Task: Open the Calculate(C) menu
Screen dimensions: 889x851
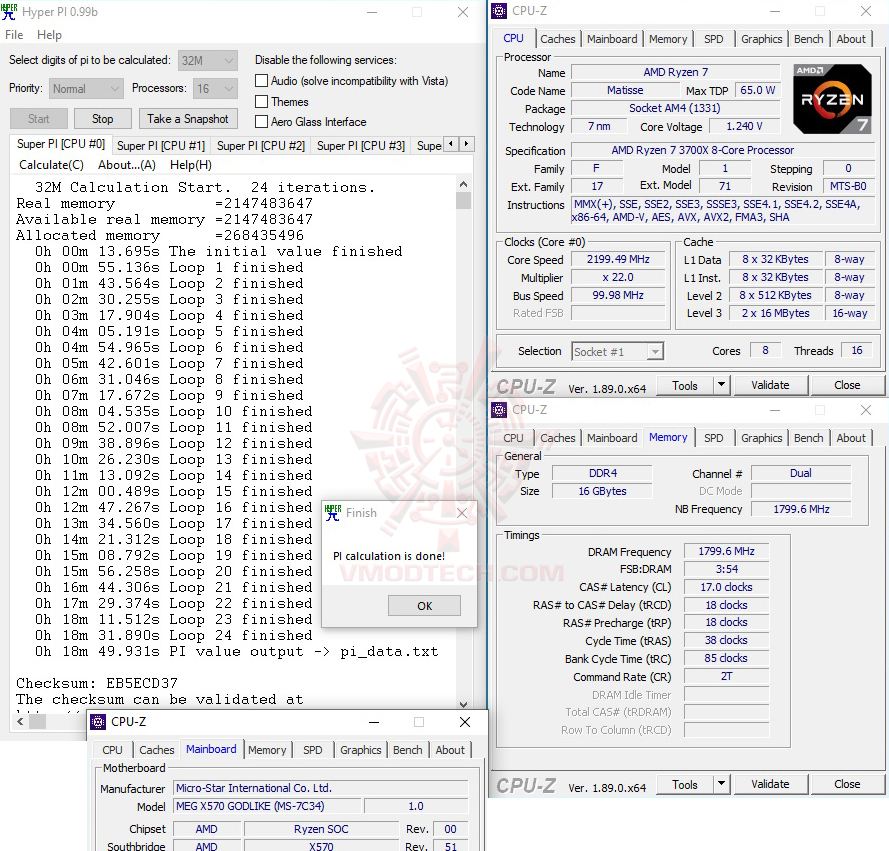Action: click(52, 165)
